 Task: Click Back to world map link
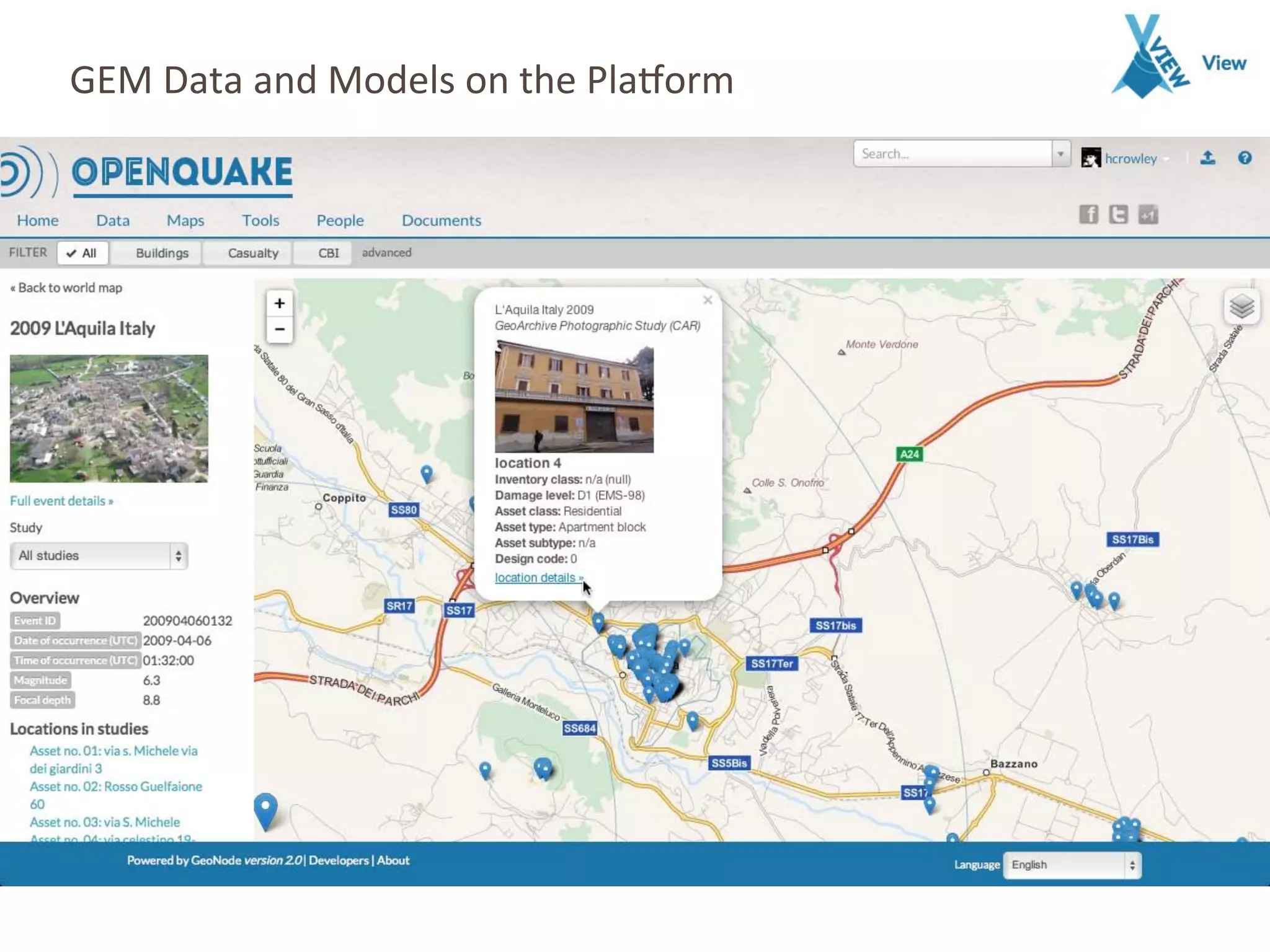pyautogui.click(x=66, y=288)
